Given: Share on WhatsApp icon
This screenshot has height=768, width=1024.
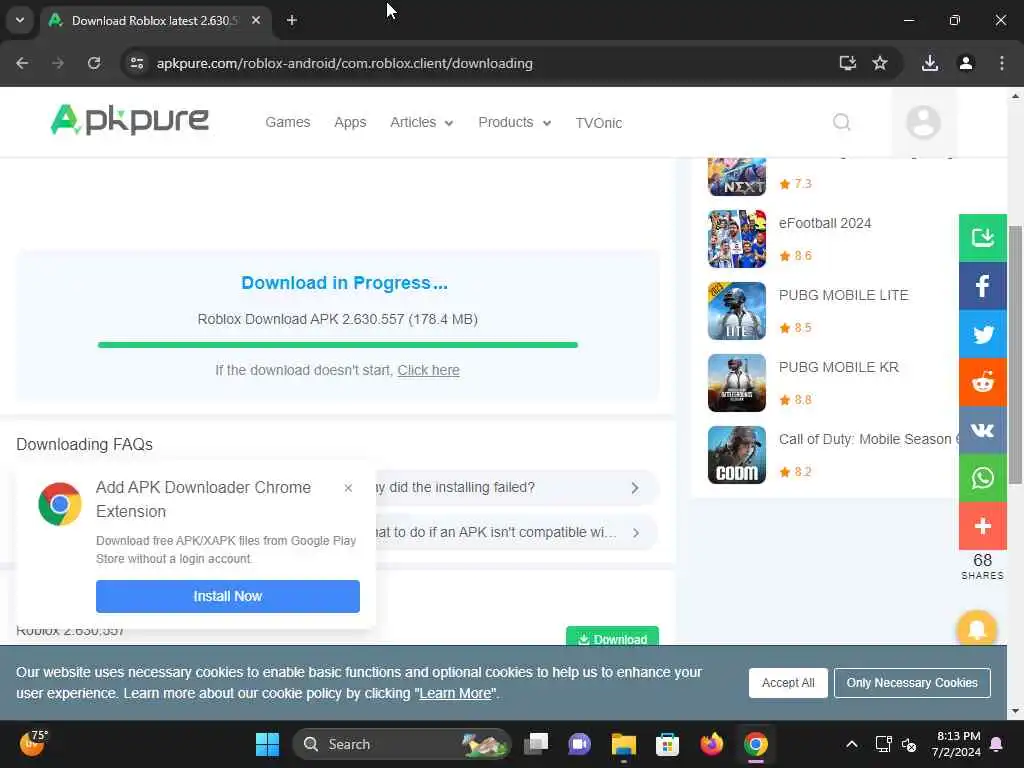Looking at the screenshot, I should point(982,478).
